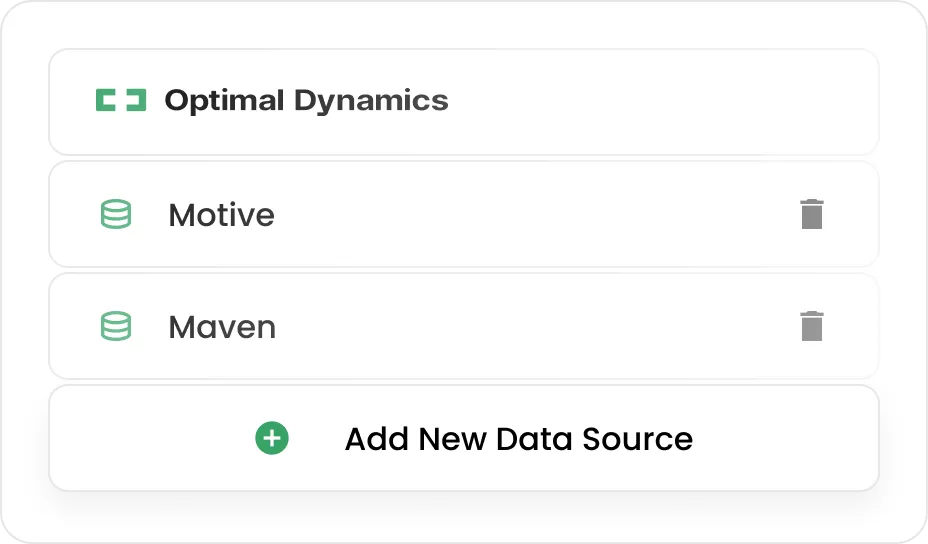Click blank area between Maven and its trash icon

(x=530, y=326)
